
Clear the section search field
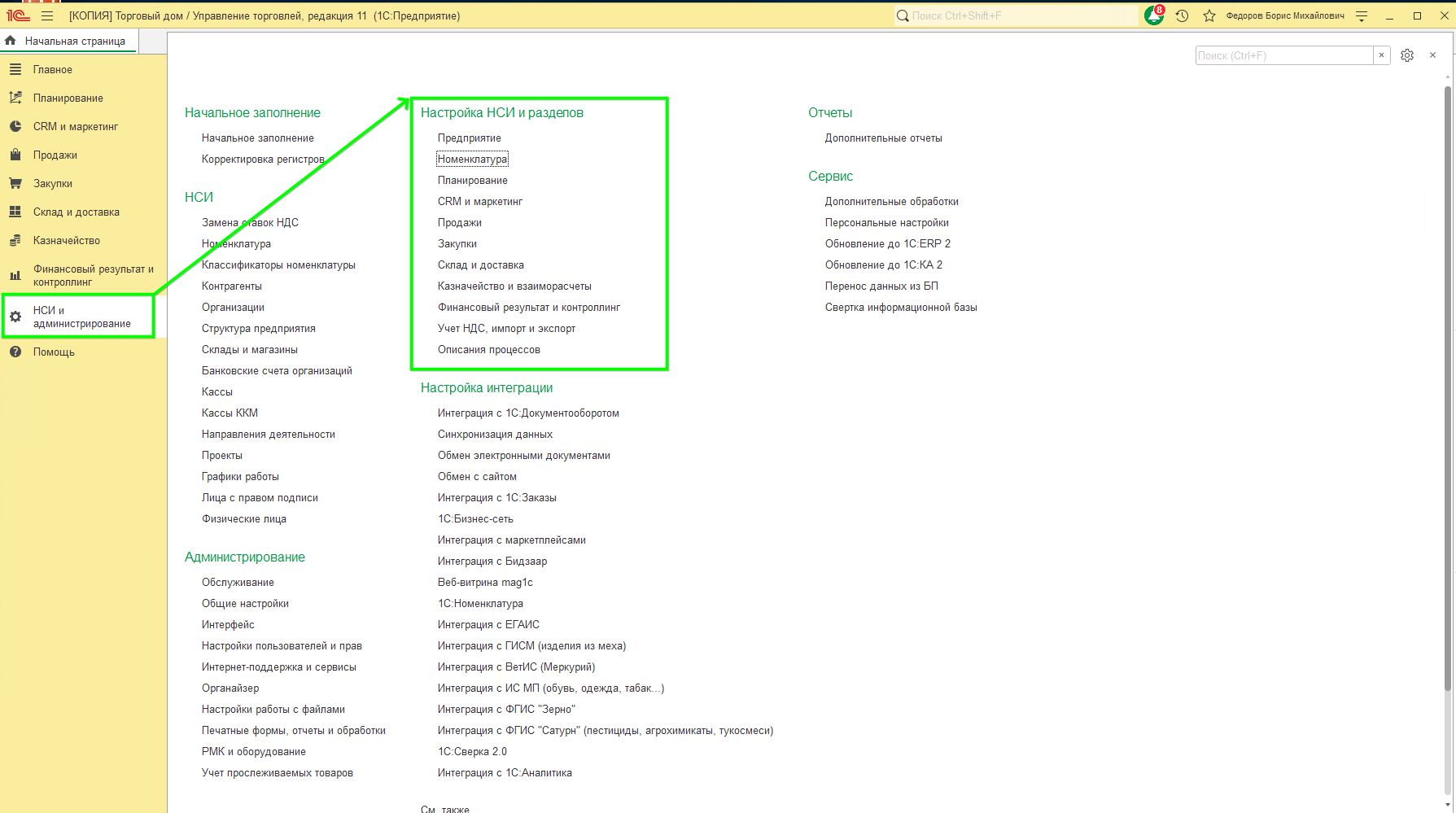tap(1381, 55)
